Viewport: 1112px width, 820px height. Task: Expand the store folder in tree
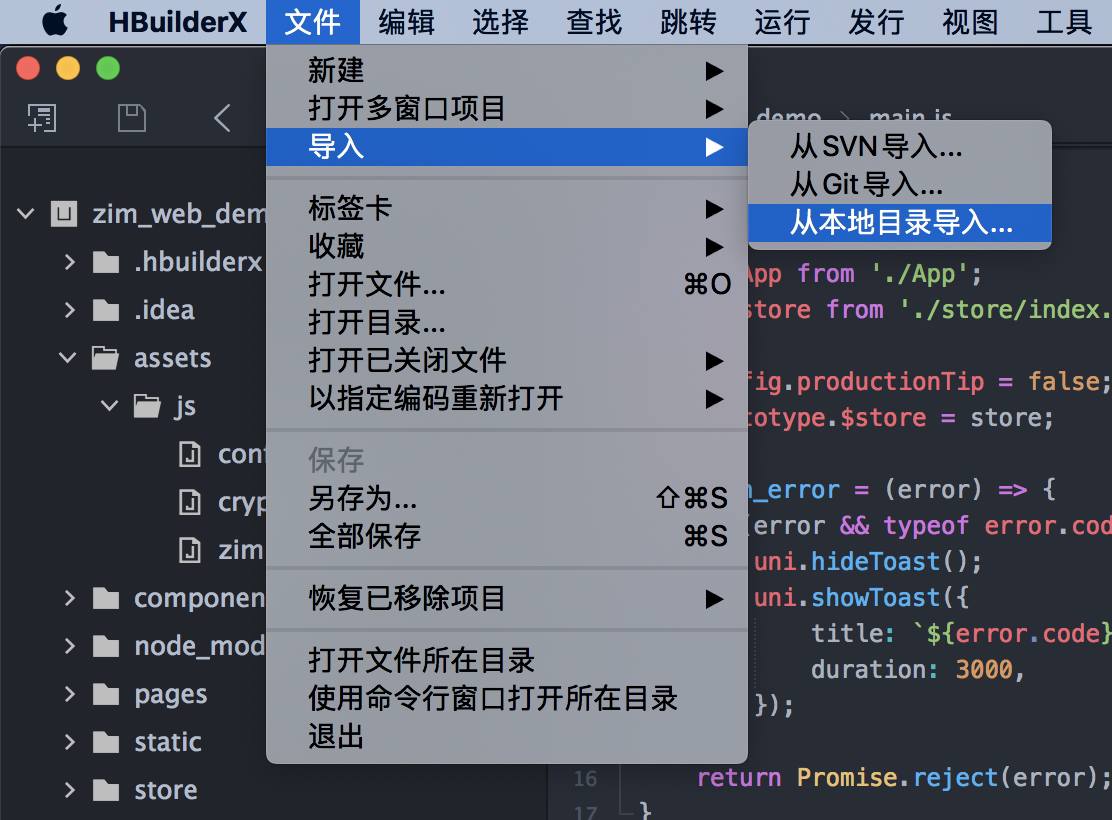click(69, 790)
